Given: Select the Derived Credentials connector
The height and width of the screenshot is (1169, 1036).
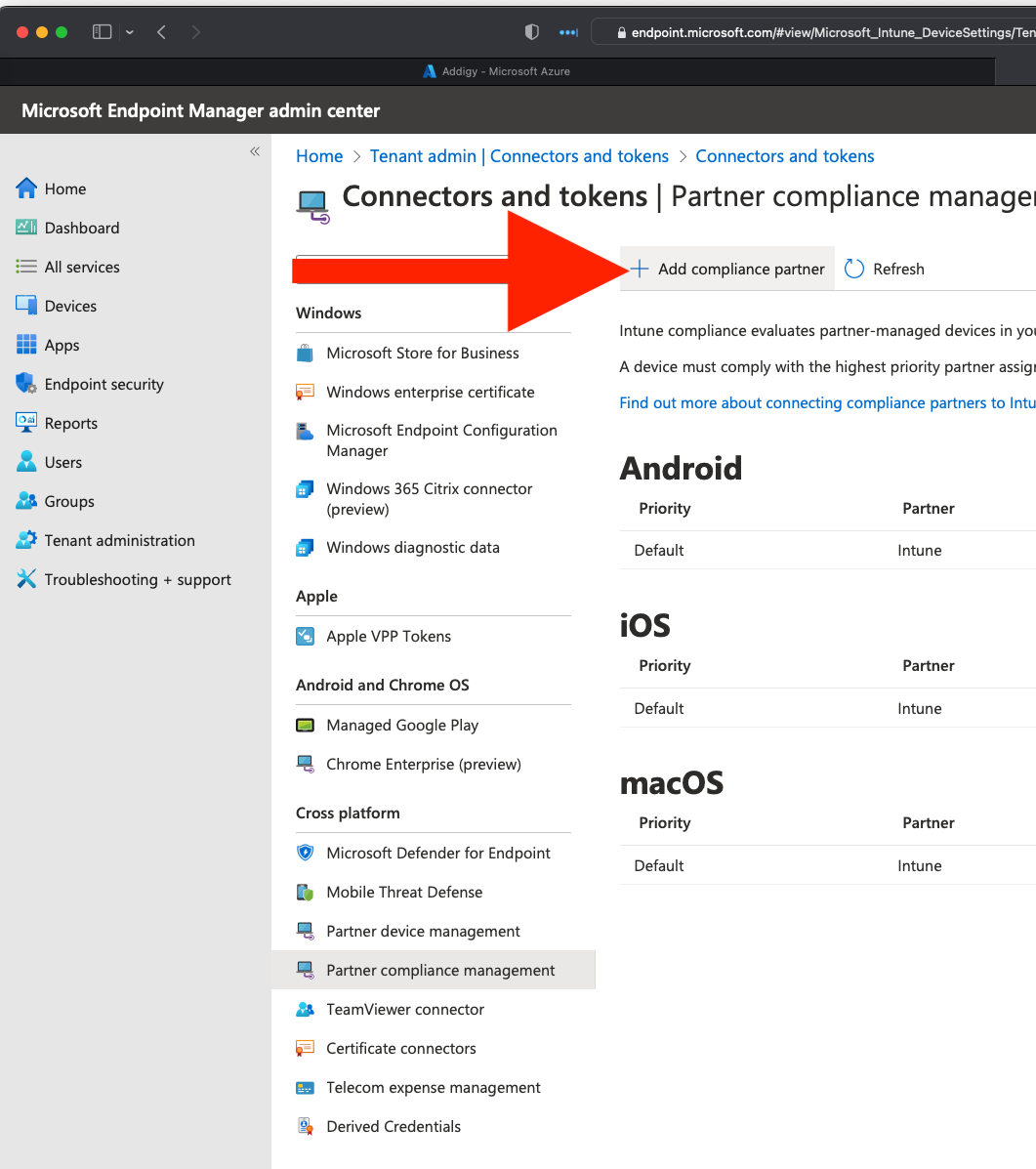Looking at the screenshot, I should point(393,1126).
